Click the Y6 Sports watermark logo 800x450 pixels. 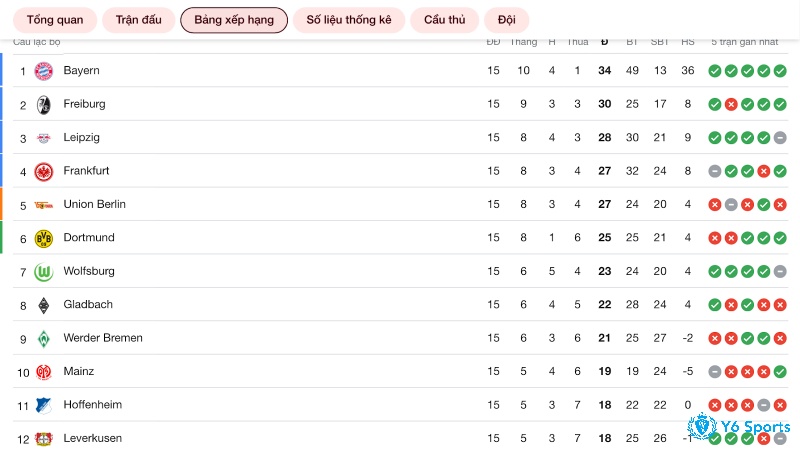(x=739, y=427)
